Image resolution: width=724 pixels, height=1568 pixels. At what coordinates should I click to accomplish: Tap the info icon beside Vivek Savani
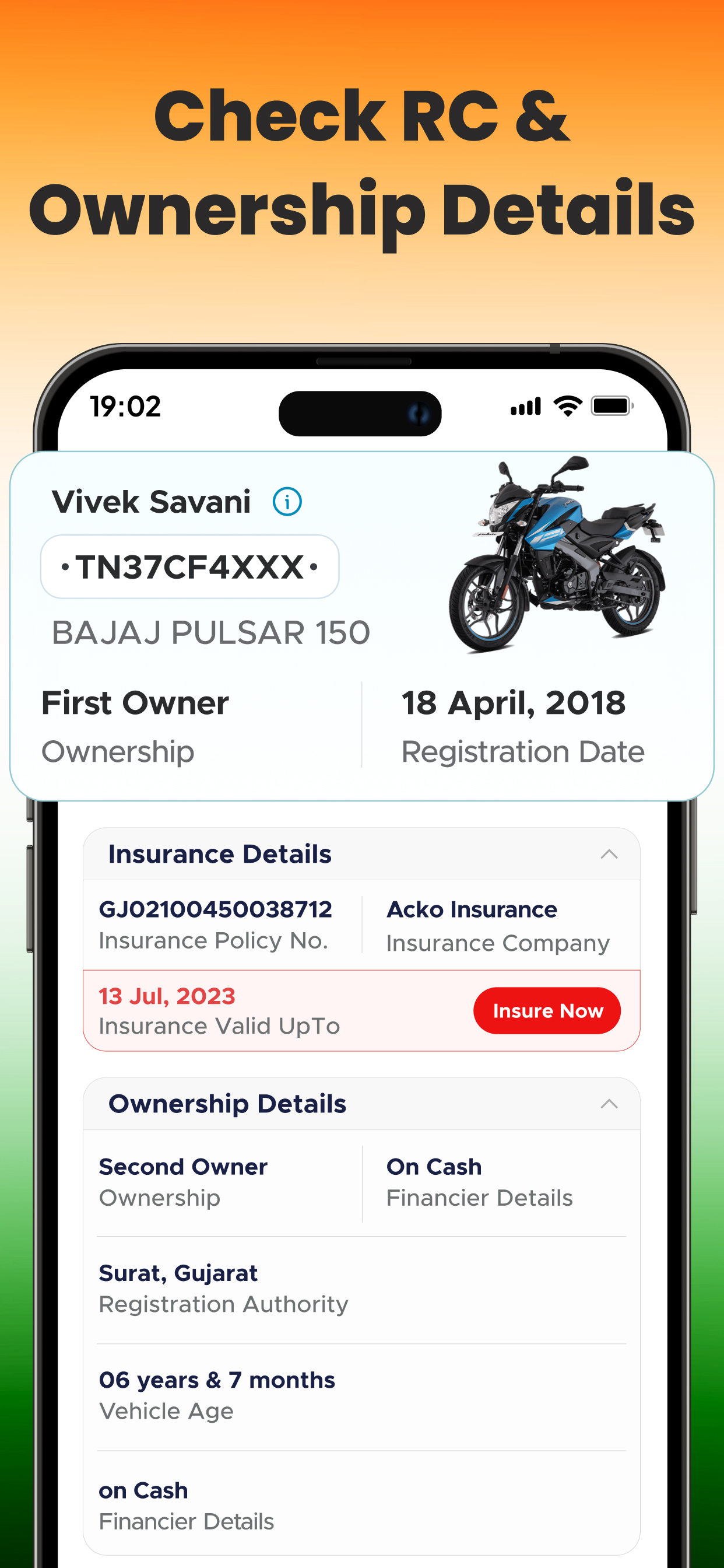point(287,502)
